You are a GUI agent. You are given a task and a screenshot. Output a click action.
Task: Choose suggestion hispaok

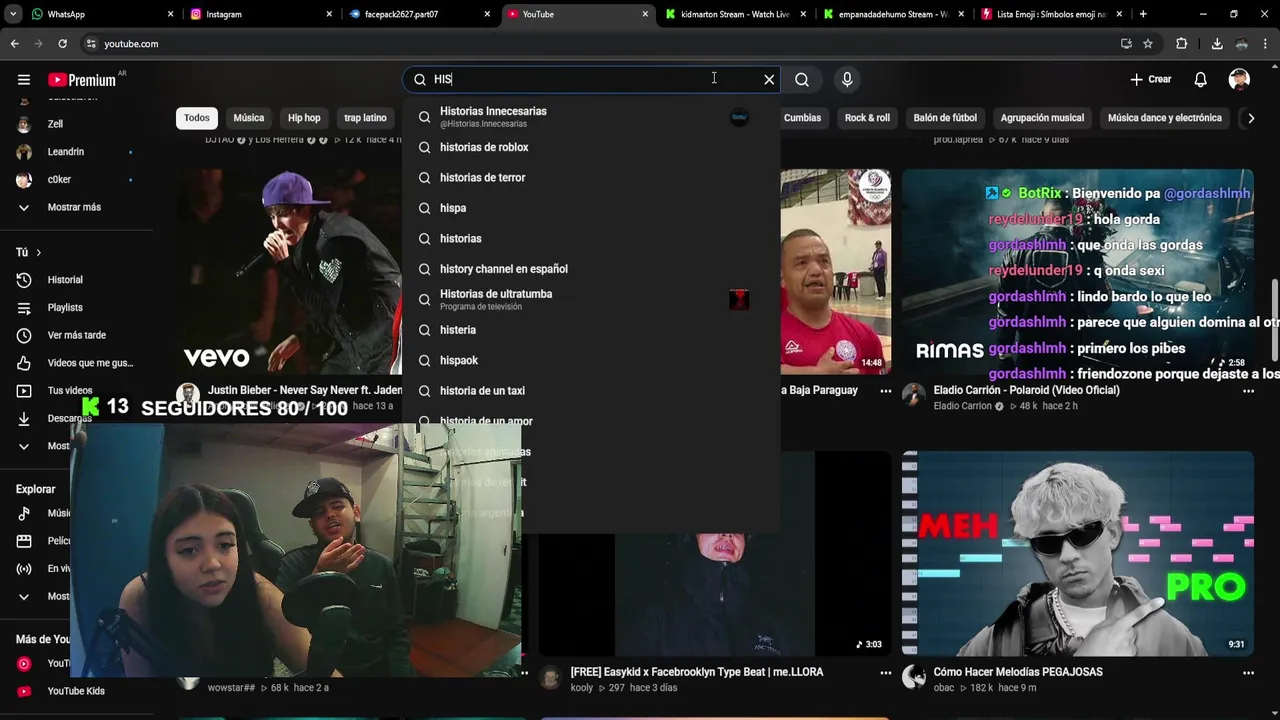pyautogui.click(x=591, y=360)
